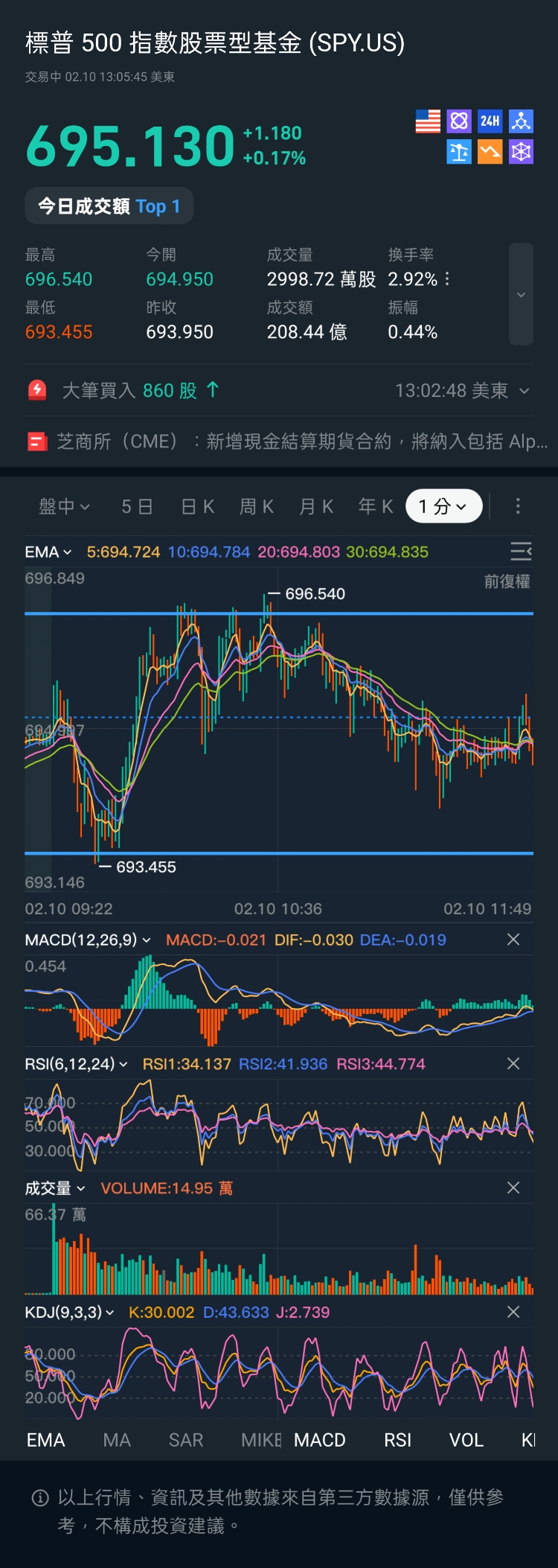558x1568 pixels.
Task: Expand the quote details panel chevron
Action: pos(521,295)
